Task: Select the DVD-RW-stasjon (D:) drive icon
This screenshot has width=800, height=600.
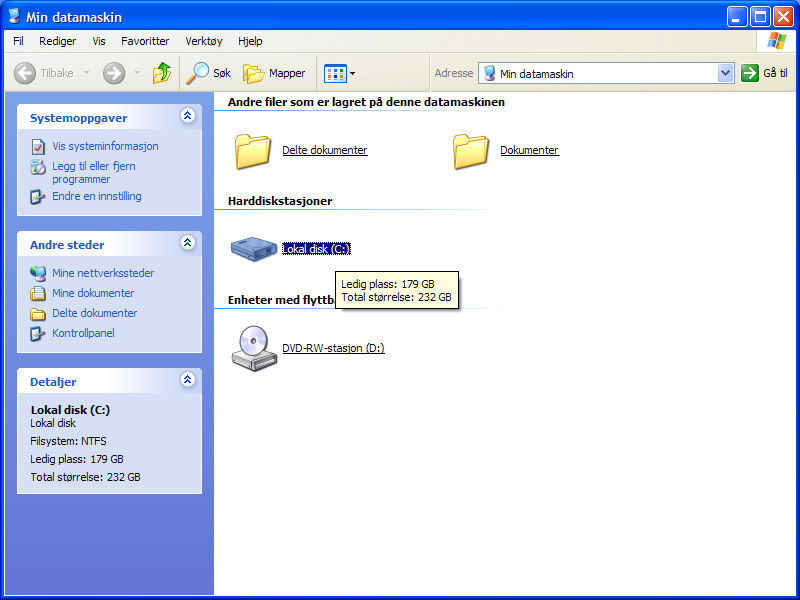Action: coord(254,348)
